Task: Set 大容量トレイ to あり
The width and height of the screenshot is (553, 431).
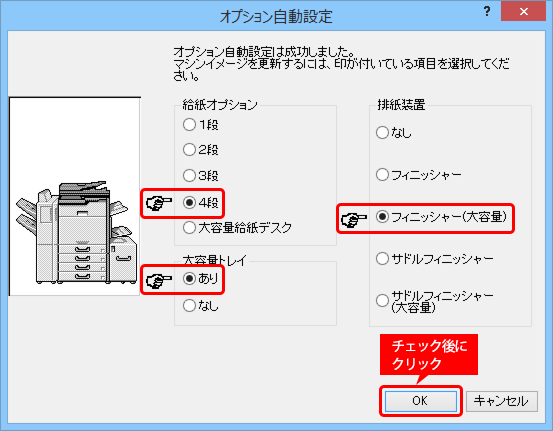Action: 200,279
